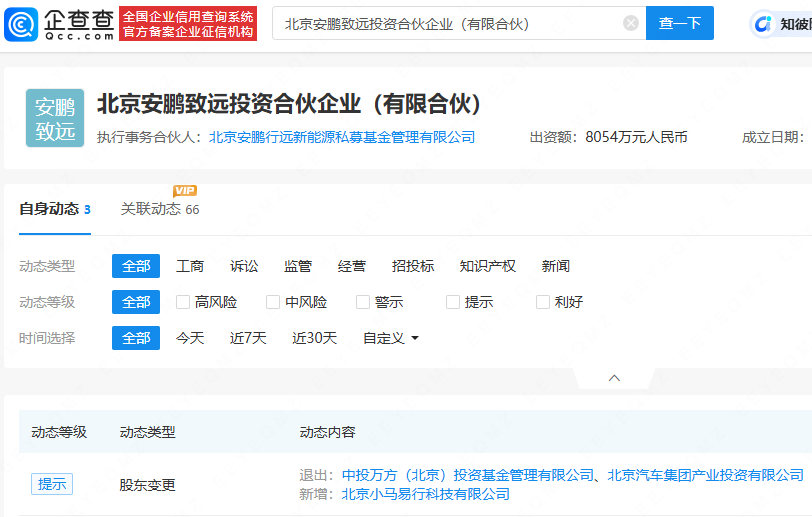Select the 近7天 time filter
812x517 pixels.
coord(248,338)
